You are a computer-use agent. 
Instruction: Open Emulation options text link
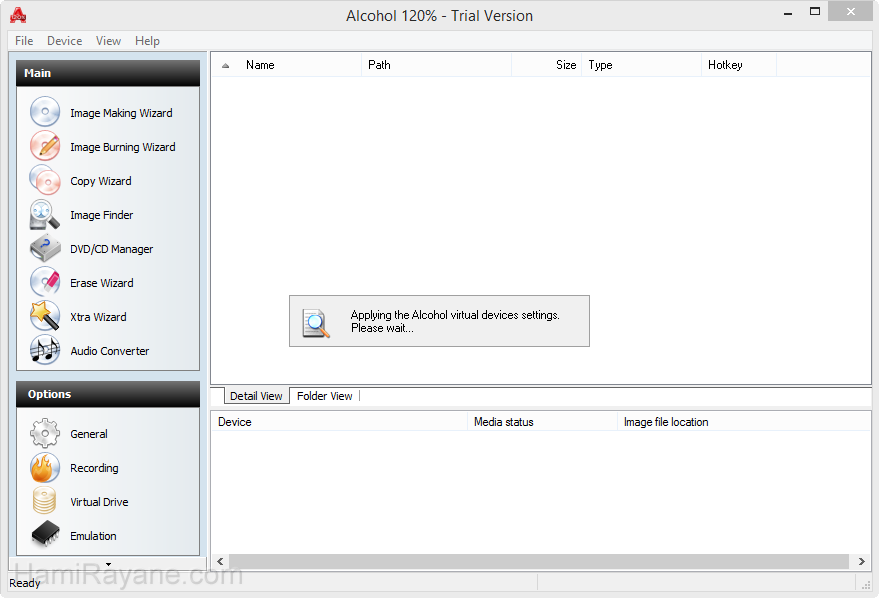(x=93, y=536)
